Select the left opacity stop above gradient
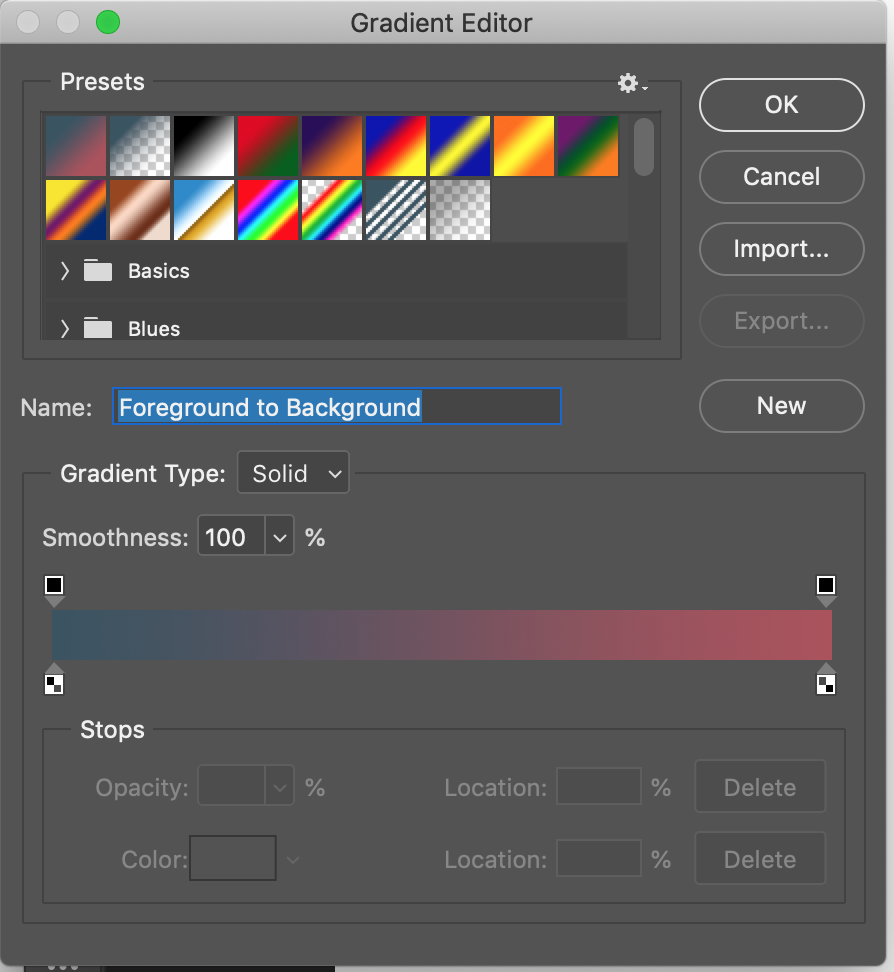Viewport: 894px width, 972px height. (x=54, y=590)
